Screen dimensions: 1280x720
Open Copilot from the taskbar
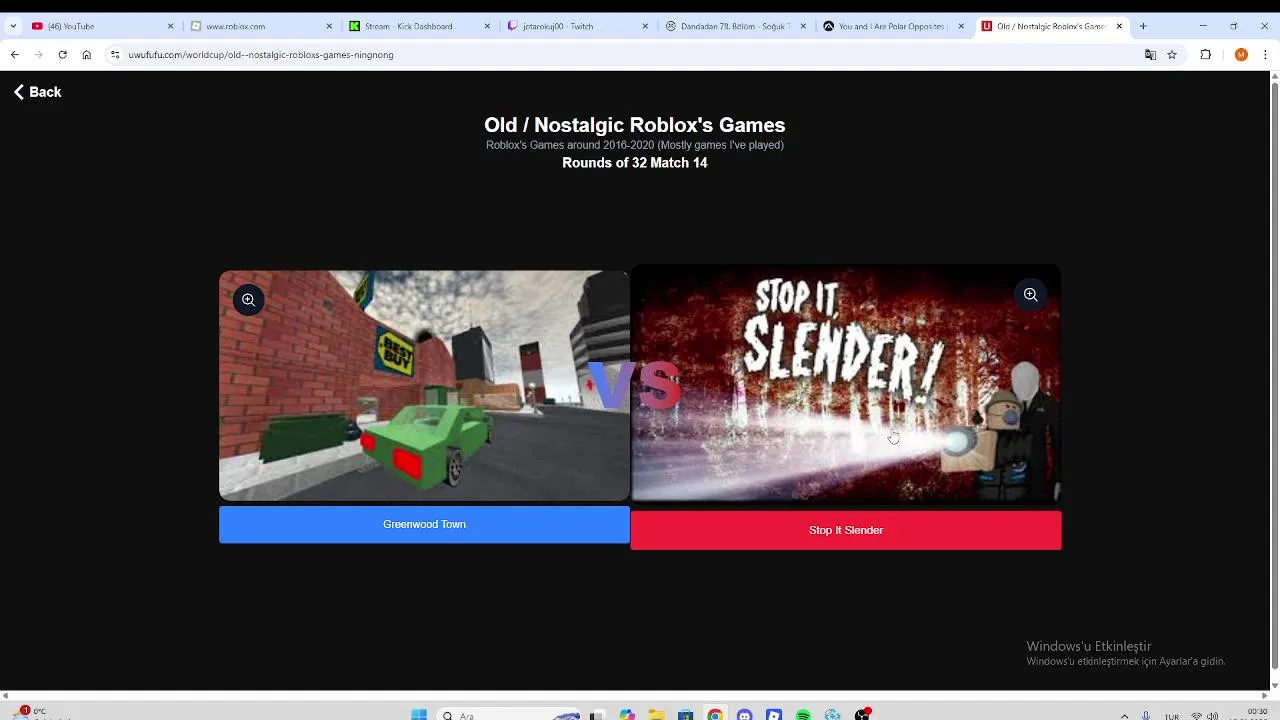pos(627,715)
